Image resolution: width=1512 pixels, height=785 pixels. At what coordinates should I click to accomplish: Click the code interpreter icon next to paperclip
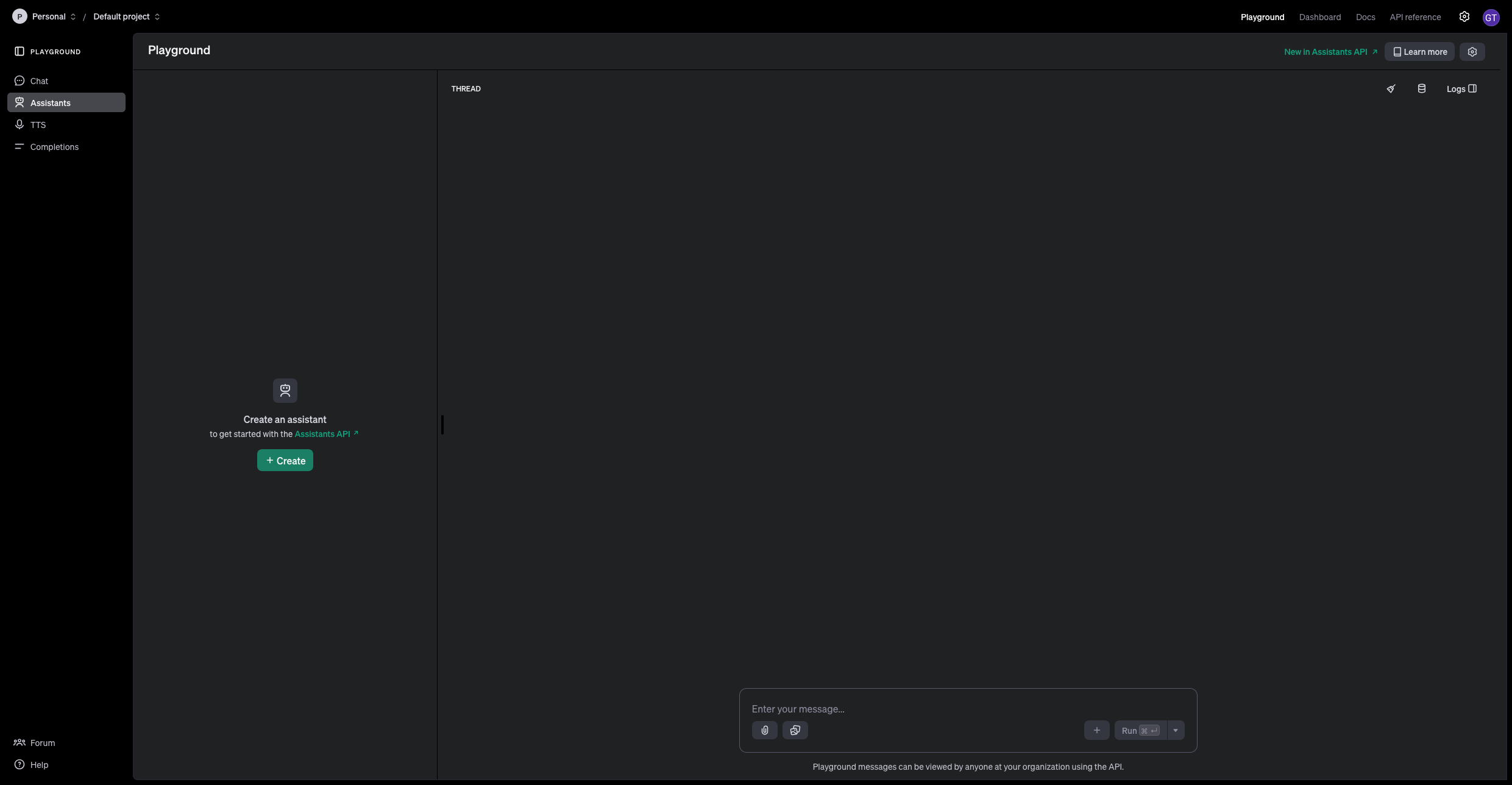click(x=795, y=730)
